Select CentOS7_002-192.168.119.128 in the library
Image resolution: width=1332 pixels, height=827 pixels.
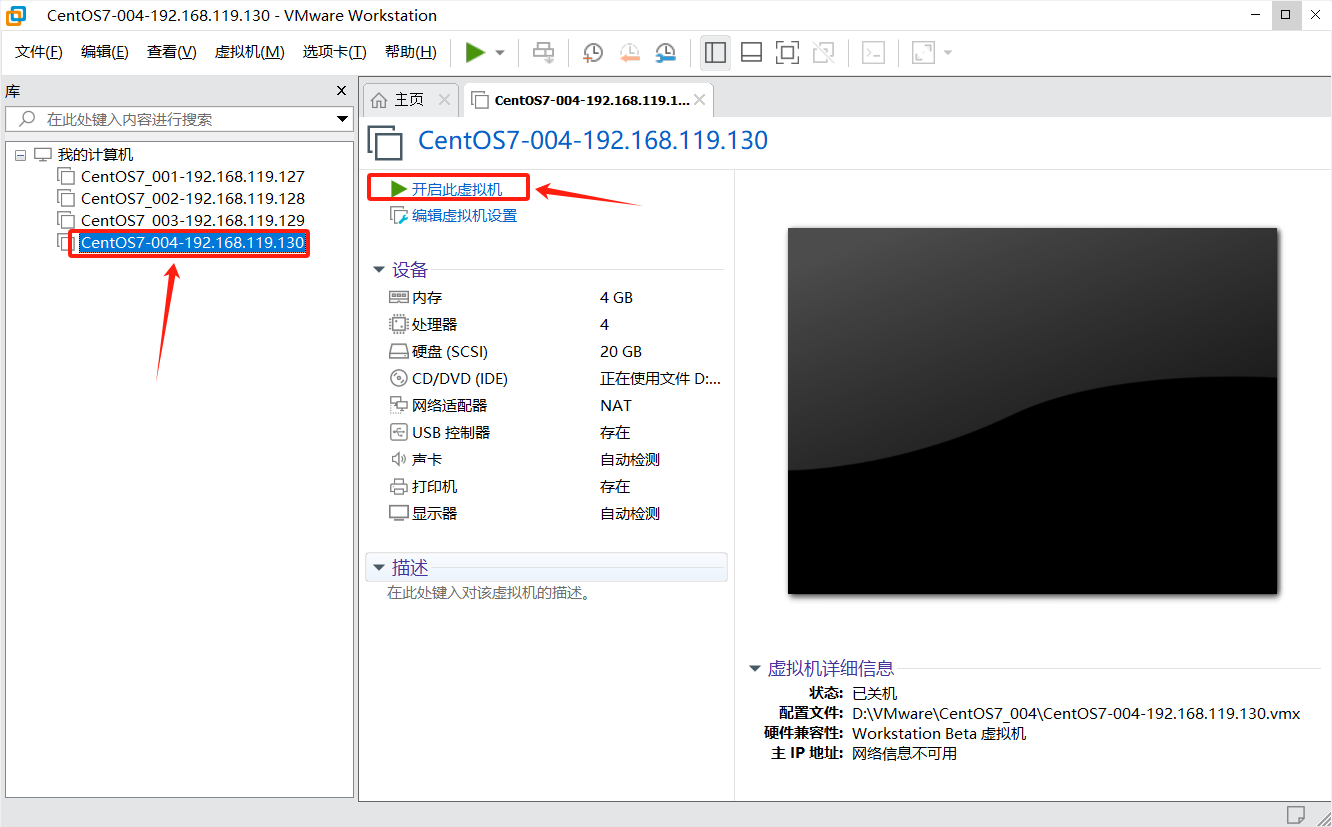click(x=193, y=199)
